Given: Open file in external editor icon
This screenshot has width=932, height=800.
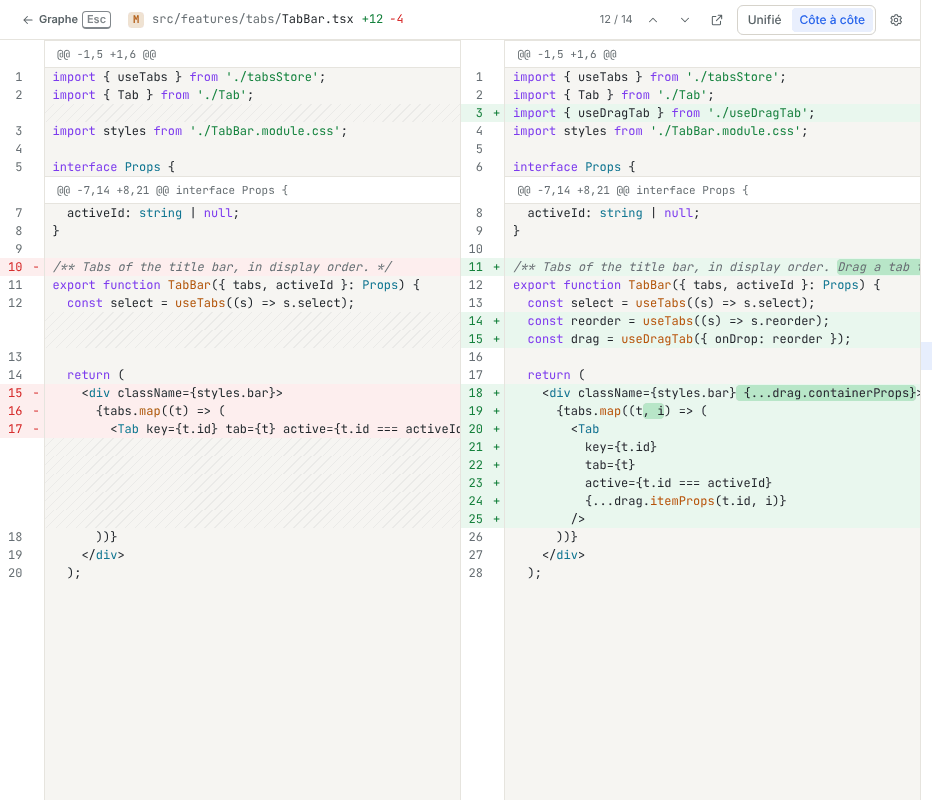Looking at the screenshot, I should (717, 20).
